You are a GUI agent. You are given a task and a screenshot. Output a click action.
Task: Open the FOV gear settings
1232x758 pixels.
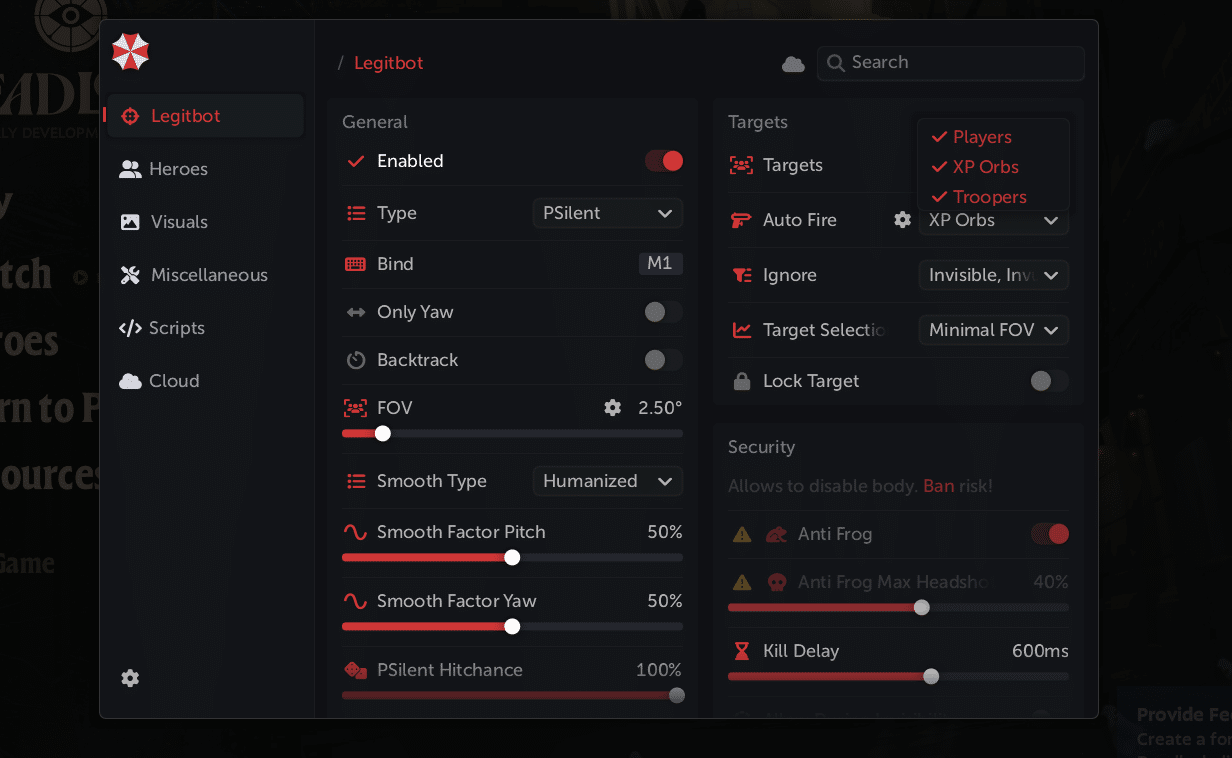(612, 408)
